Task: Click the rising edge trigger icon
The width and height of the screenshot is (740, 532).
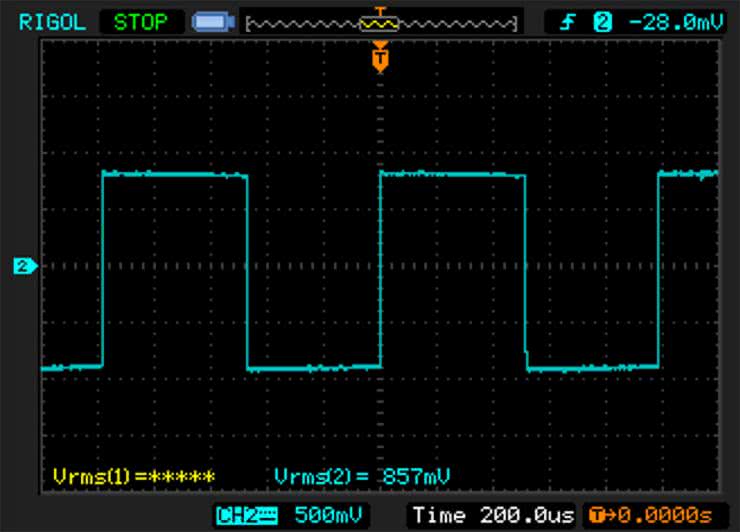Action: pyautogui.click(x=568, y=21)
